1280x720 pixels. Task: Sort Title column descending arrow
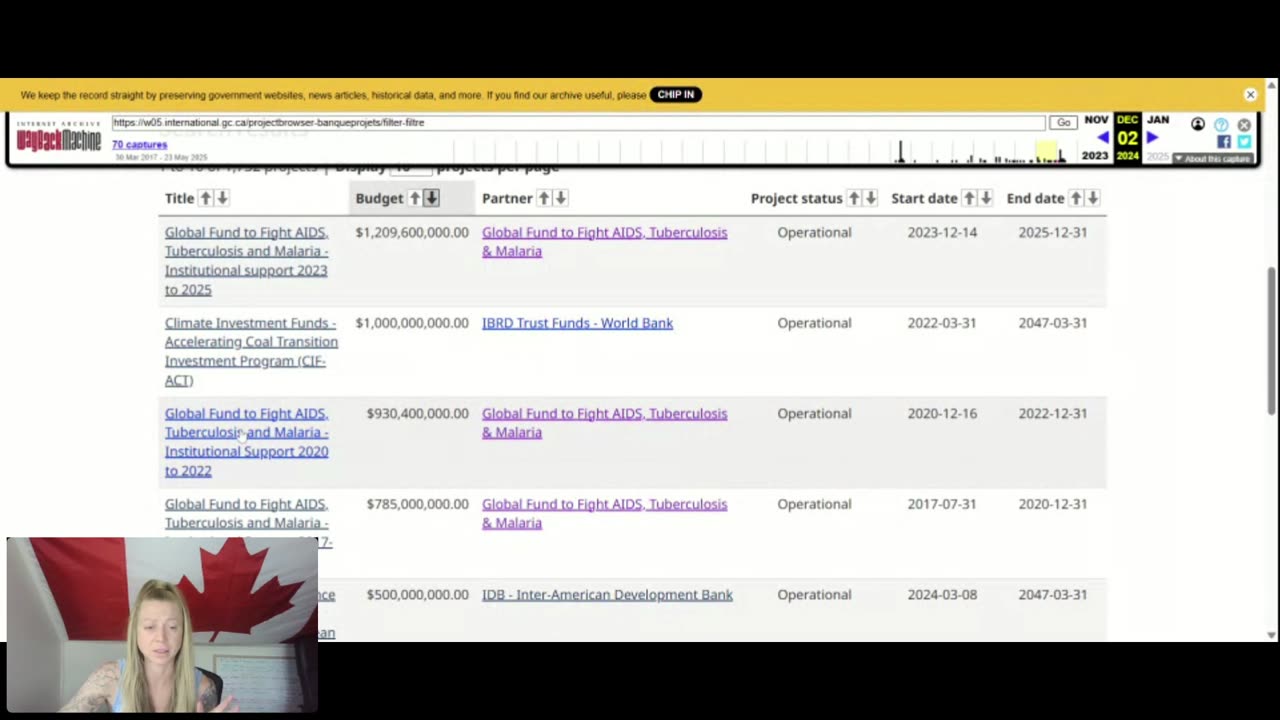222,198
